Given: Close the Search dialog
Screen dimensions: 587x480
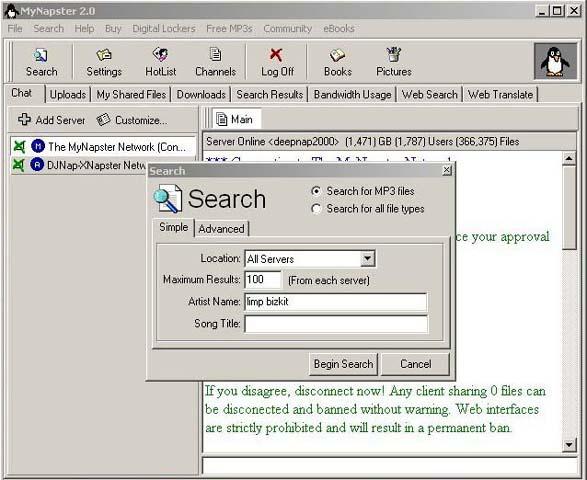Looking at the screenshot, I should click(447, 171).
